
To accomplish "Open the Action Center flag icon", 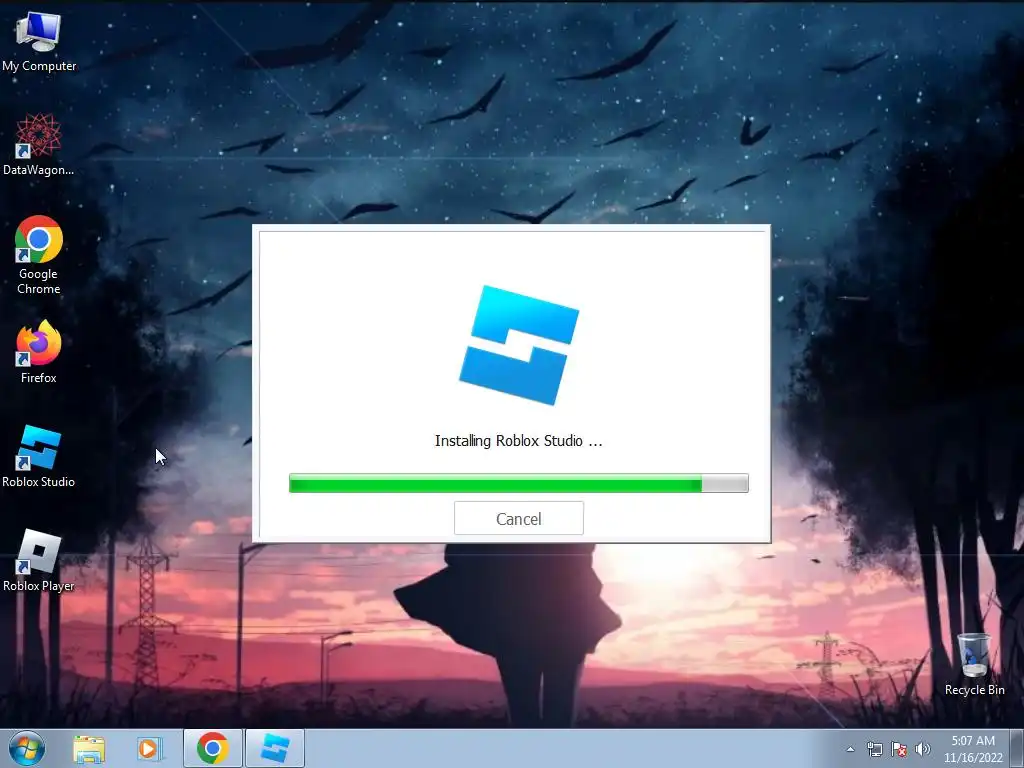I will (x=899, y=749).
